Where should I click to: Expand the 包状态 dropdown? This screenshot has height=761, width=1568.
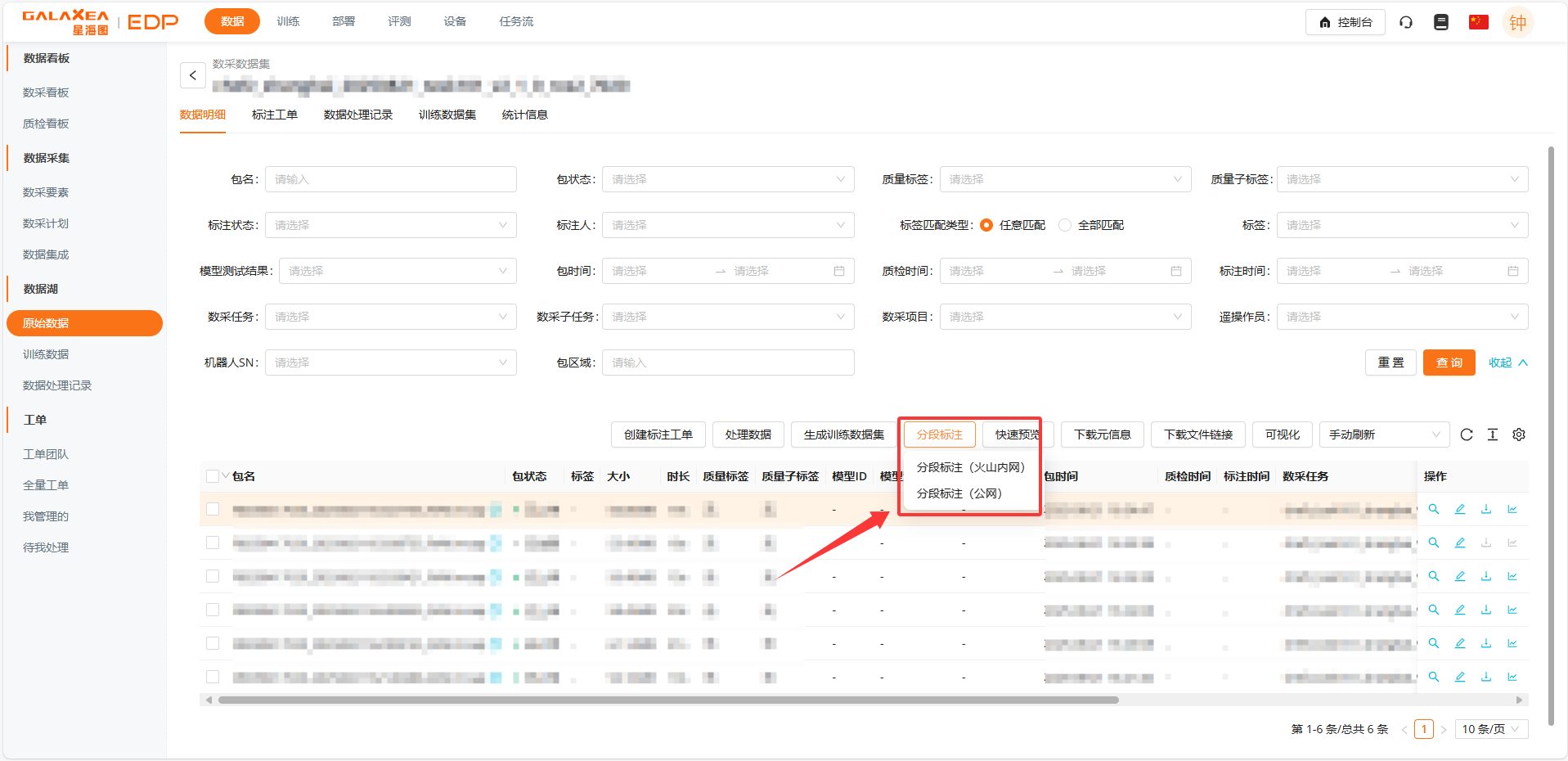coord(727,179)
